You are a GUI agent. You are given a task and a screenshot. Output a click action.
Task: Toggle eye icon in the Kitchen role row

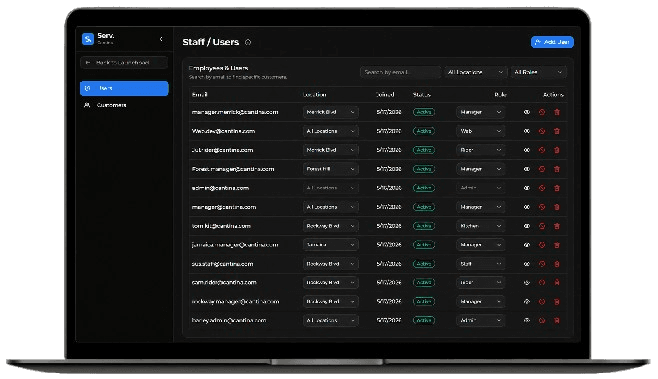[527, 226]
